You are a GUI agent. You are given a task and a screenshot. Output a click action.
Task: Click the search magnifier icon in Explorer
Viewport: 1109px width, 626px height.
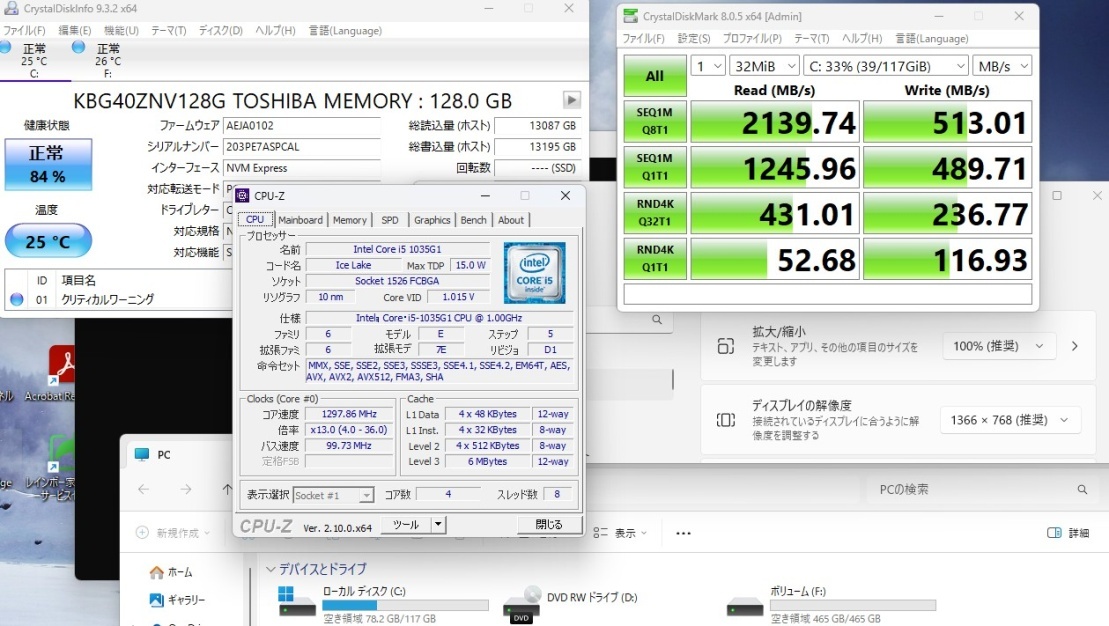tap(1082, 489)
